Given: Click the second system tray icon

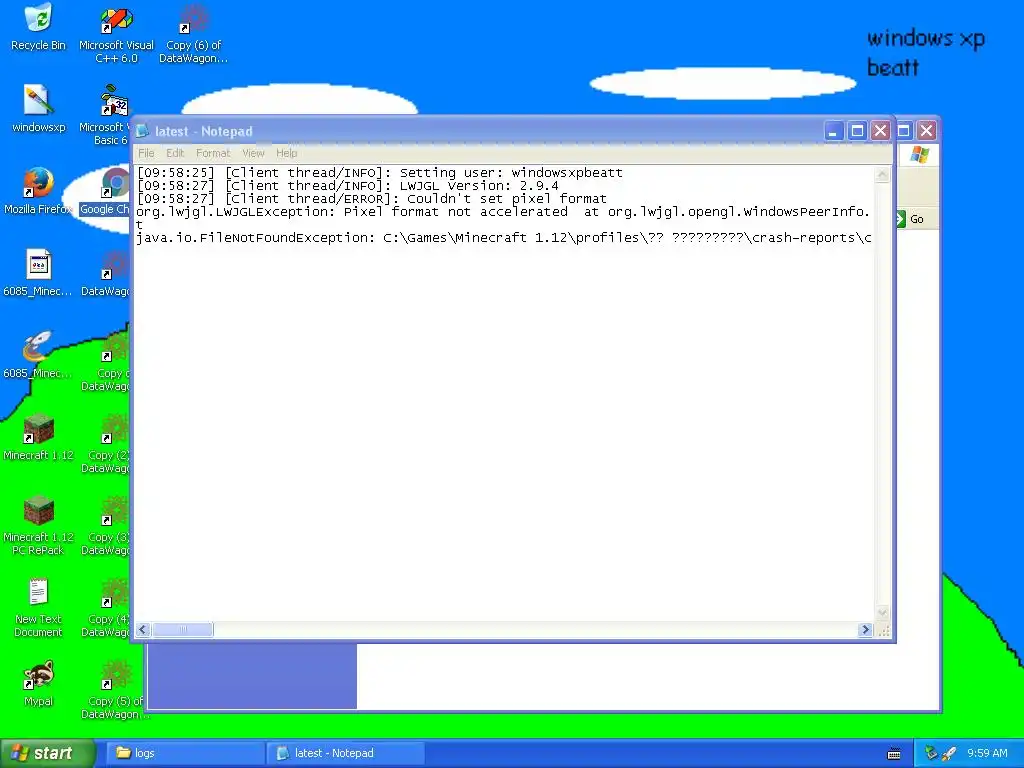Looking at the screenshot, I should pyautogui.click(x=949, y=754).
